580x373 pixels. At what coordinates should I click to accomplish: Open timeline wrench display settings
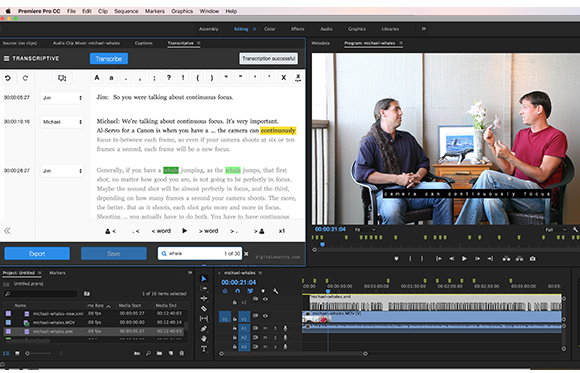[276, 291]
